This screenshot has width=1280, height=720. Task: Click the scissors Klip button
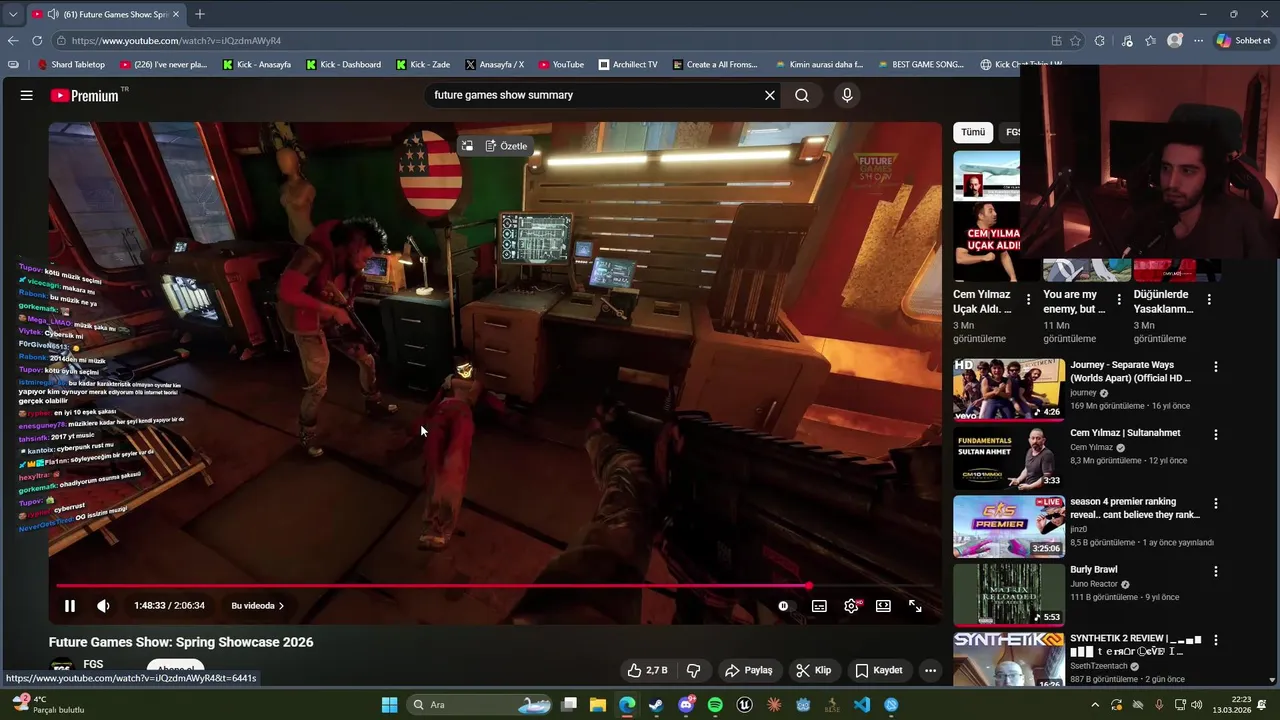(814, 670)
